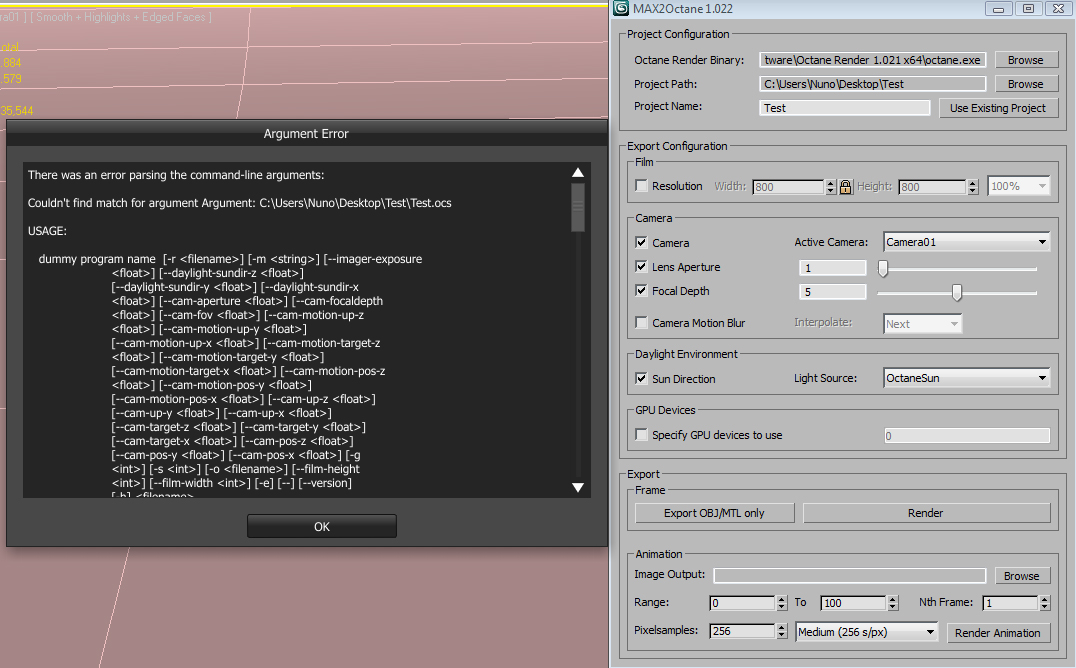1076x668 pixels.
Task: Click the Height spinner arrows
Action: click(x=972, y=187)
